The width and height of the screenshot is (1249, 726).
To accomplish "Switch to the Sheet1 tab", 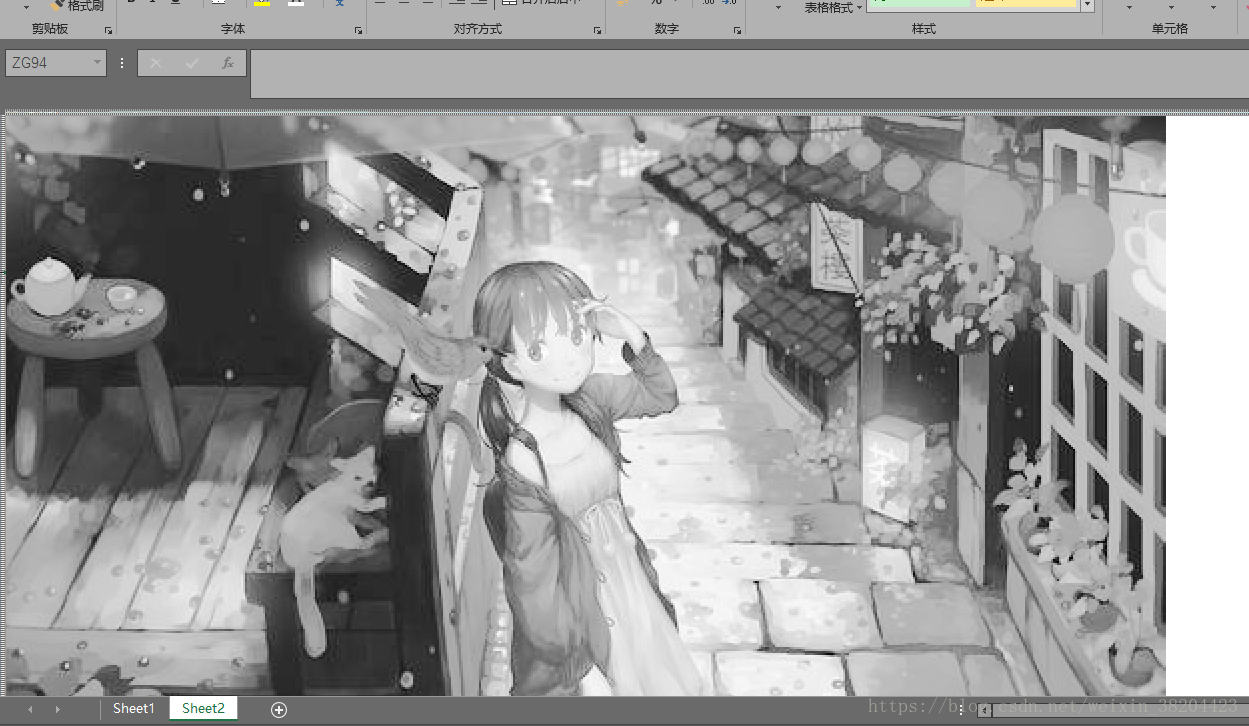I will pyautogui.click(x=134, y=708).
